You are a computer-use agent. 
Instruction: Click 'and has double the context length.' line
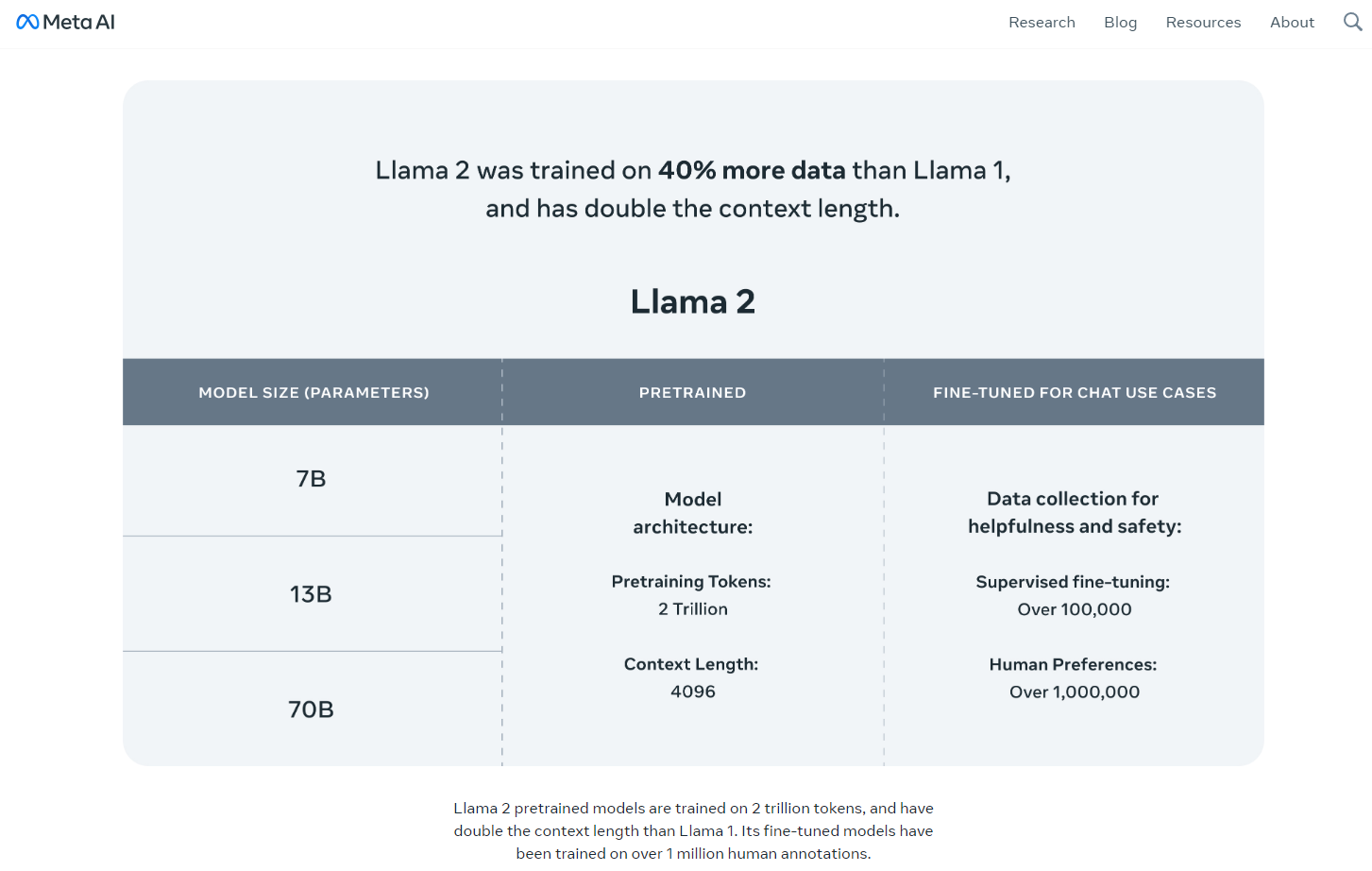tap(693, 208)
